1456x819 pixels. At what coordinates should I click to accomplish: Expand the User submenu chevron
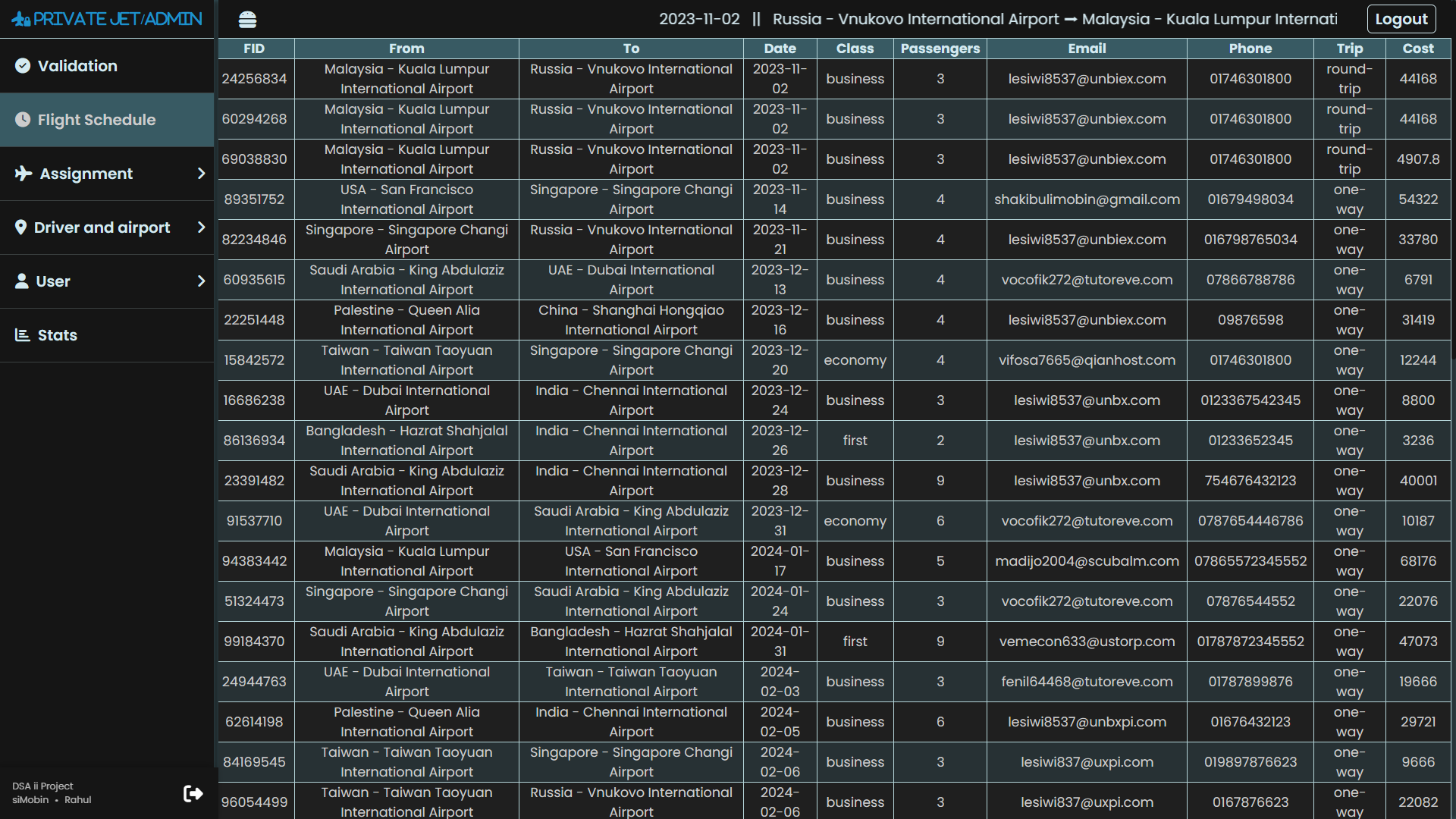click(201, 281)
